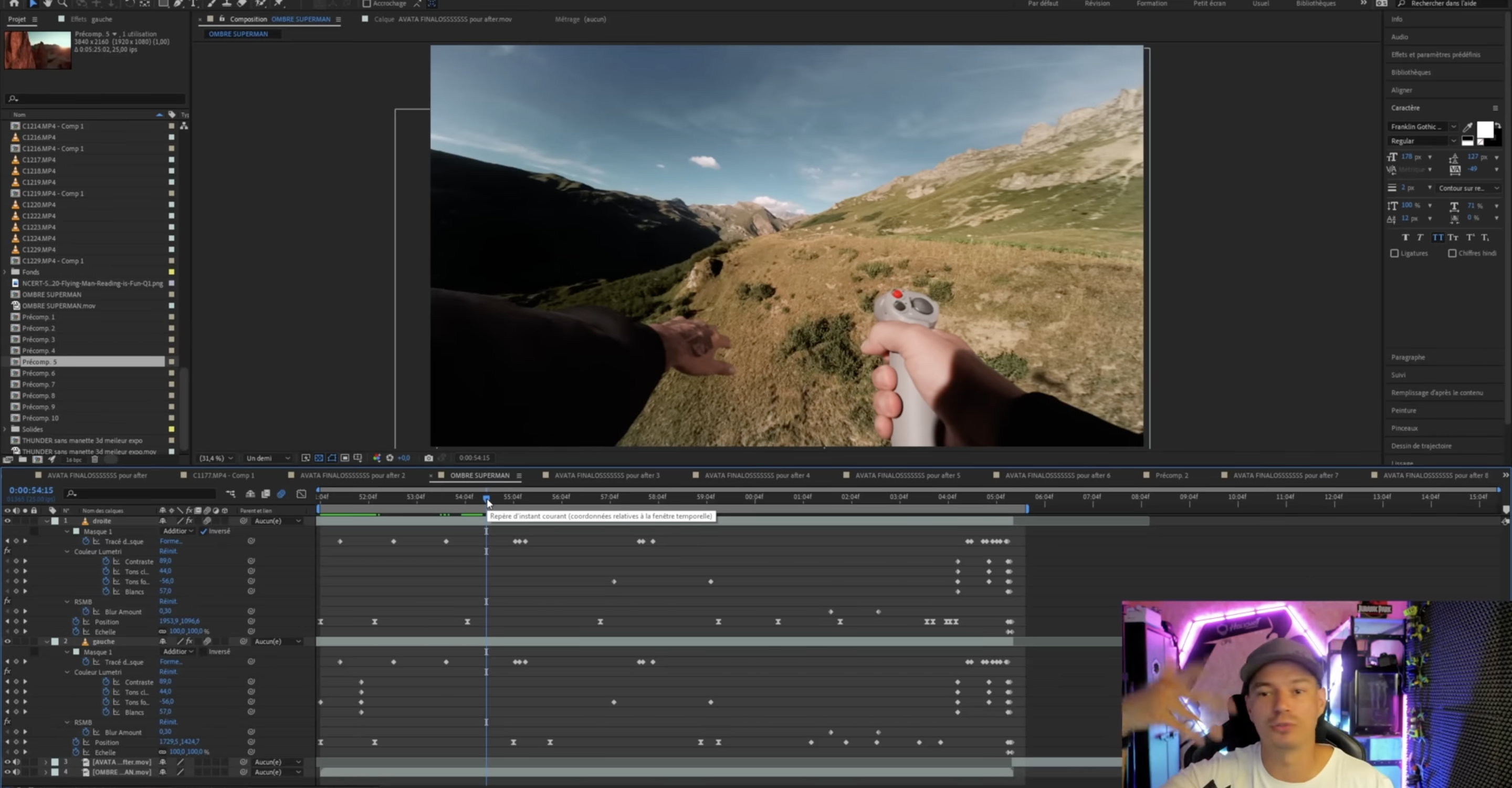Image resolution: width=1512 pixels, height=788 pixels.
Task: Check the Chiffres hindi checkbox
Action: (1452, 253)
